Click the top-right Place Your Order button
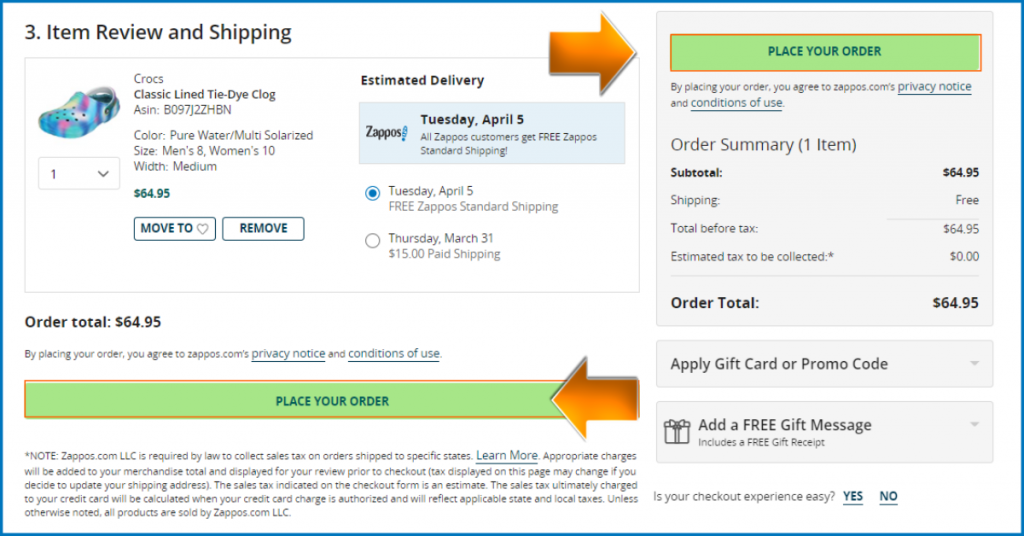This screenshot has width=1024, height=536. pos(825,52)
